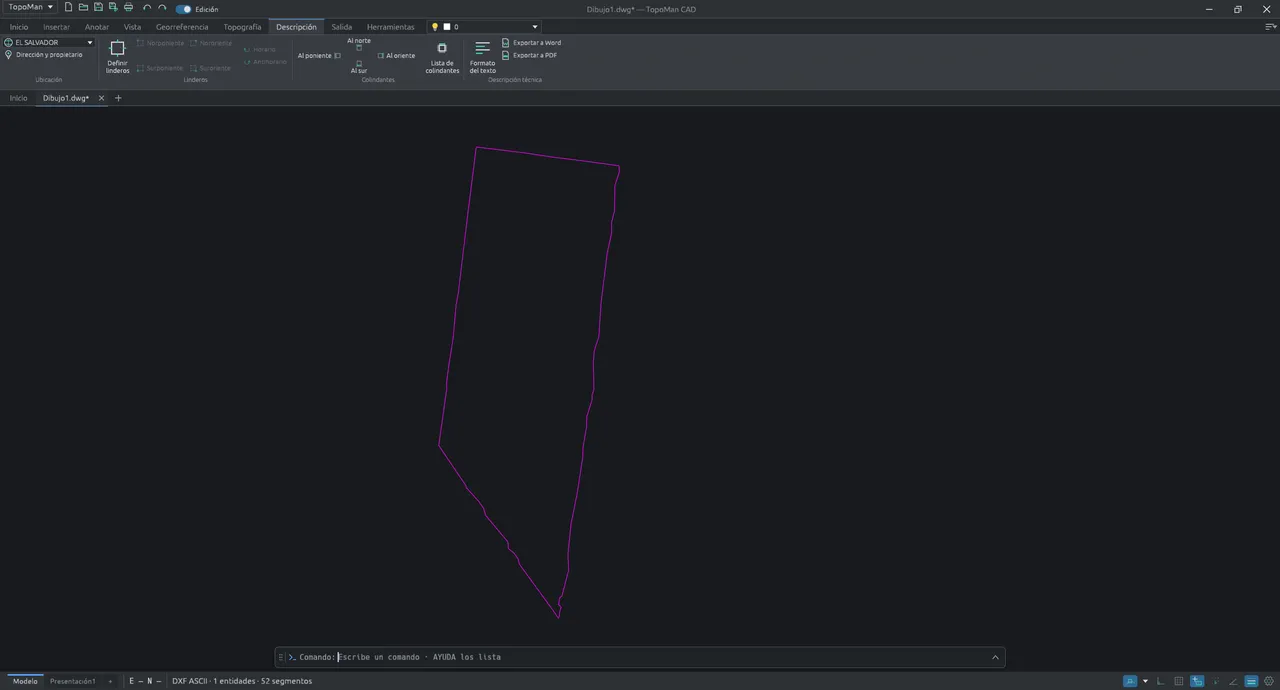1280x690 pixels.
Task: Click Exportar a PDF
Action: tap(529, 55)
